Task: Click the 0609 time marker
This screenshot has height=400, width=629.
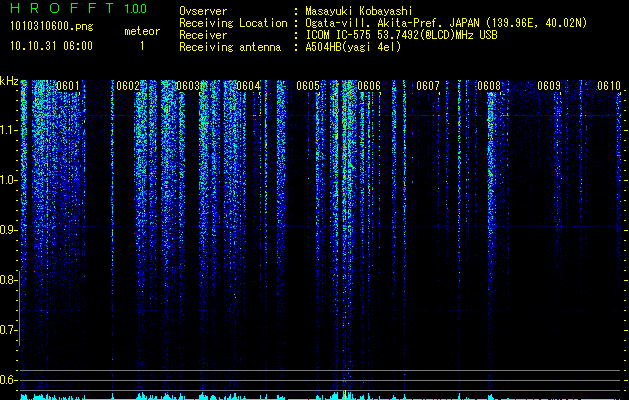Action: (x=548, y=85)
